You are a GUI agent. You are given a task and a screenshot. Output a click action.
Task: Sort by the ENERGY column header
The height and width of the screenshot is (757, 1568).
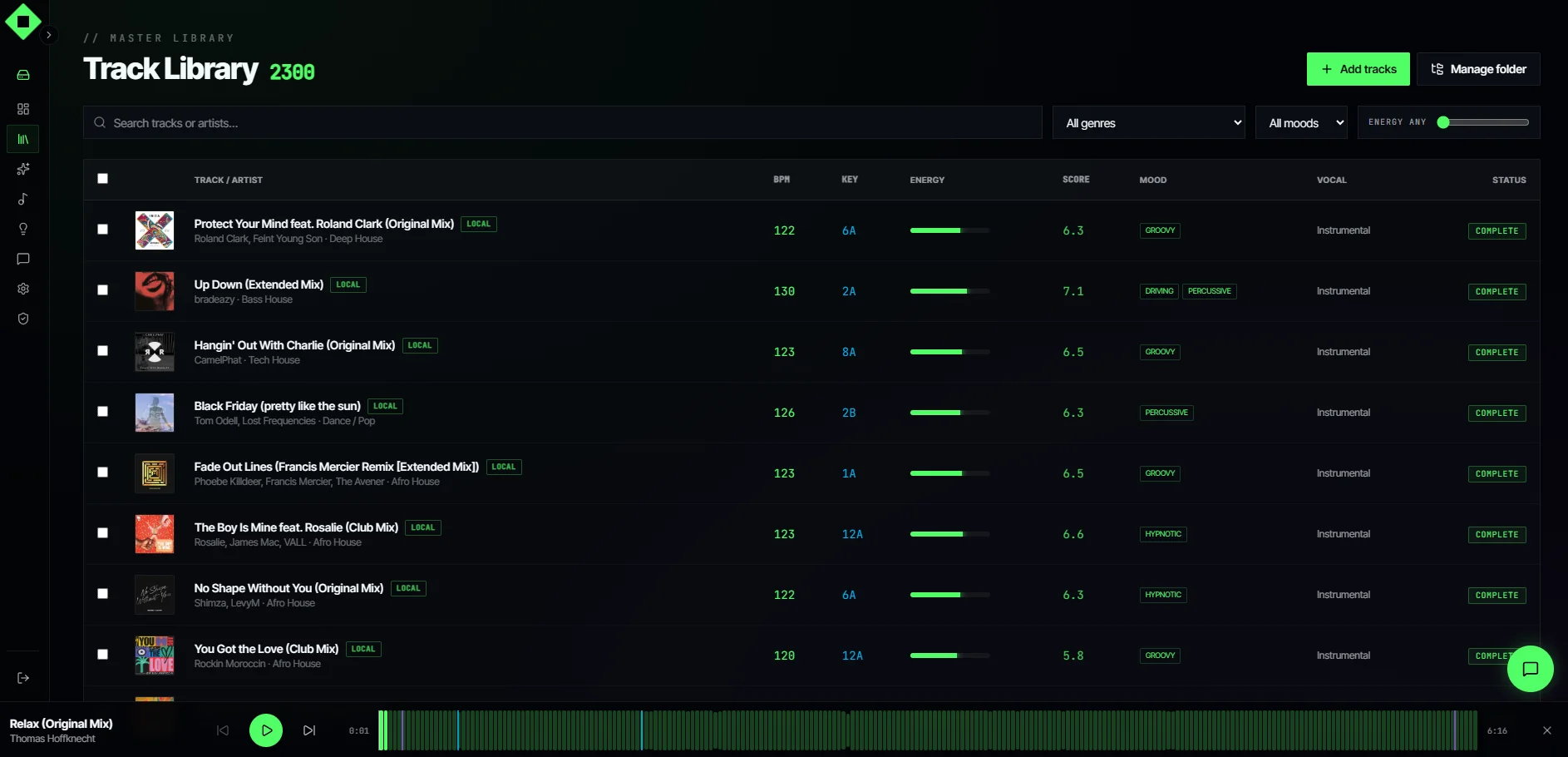coord(927,180)
